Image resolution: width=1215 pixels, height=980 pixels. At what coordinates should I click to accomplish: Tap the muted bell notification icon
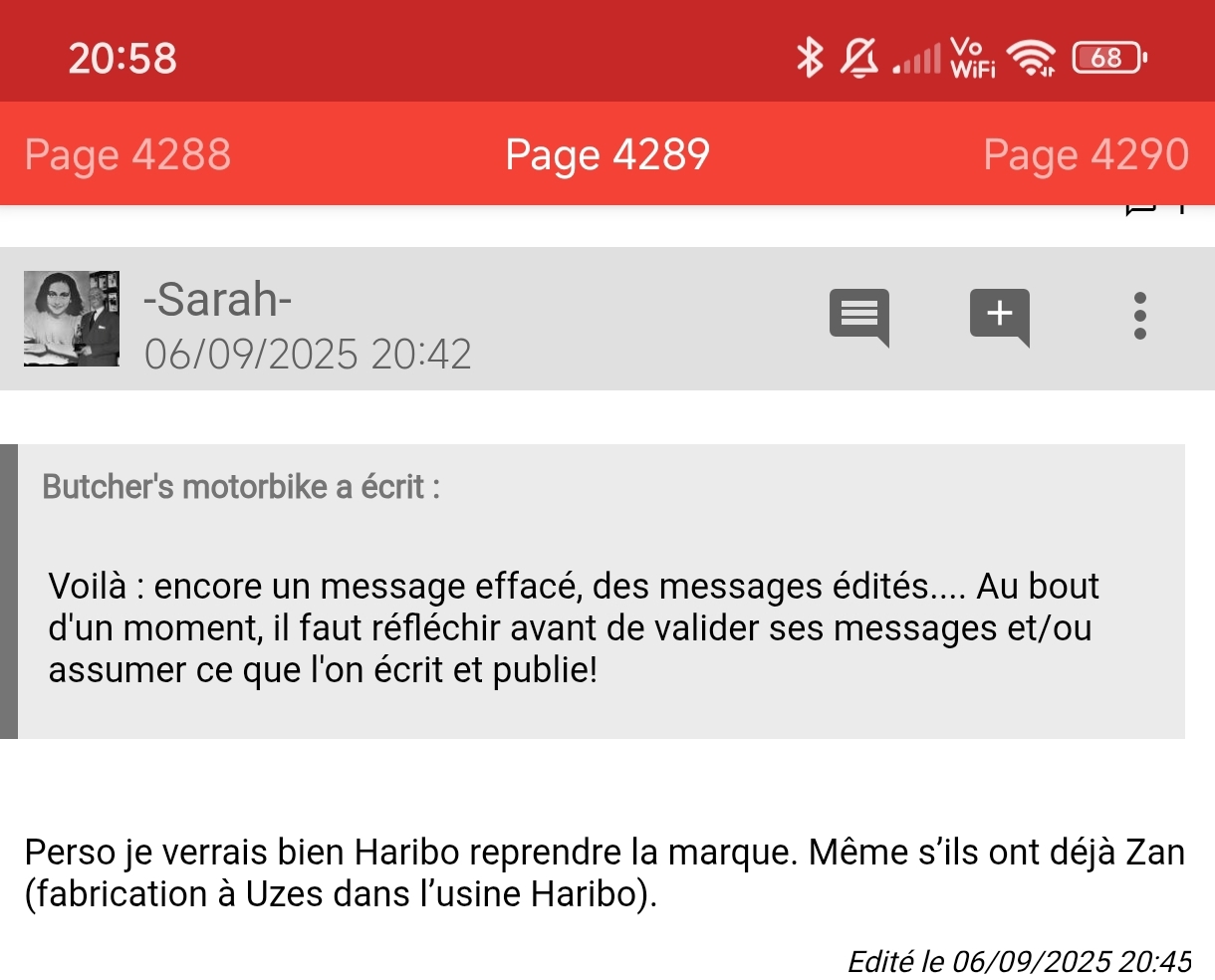859,58
